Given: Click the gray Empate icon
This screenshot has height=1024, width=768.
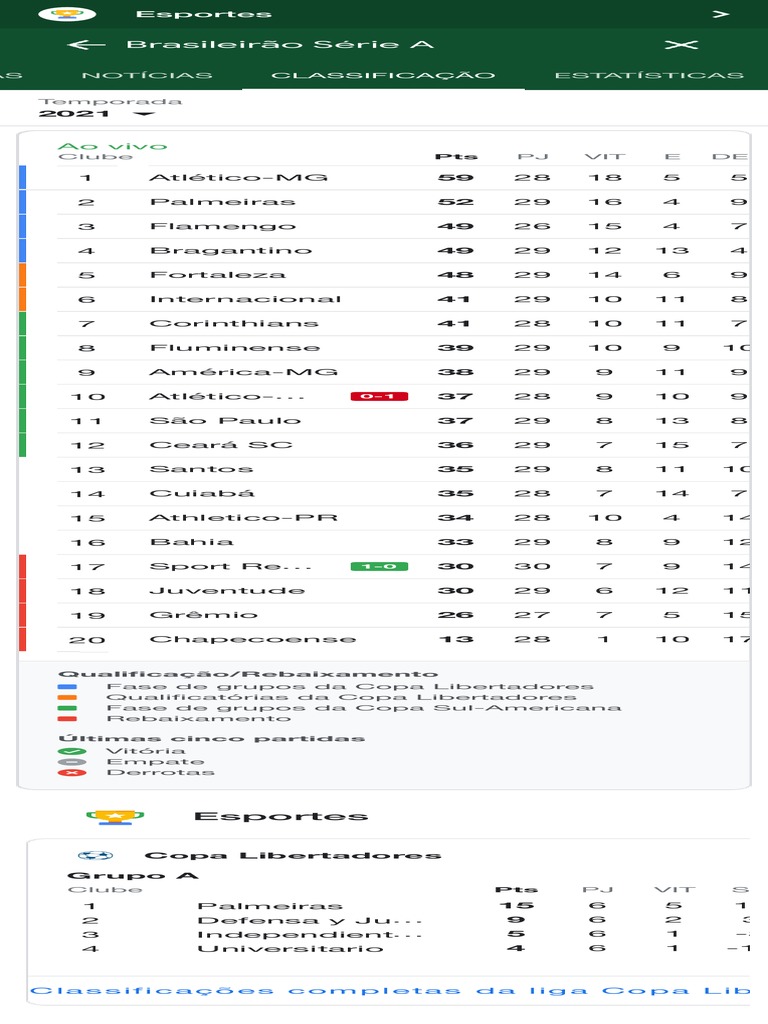Looking at the screenshot, I should (72, 762).
